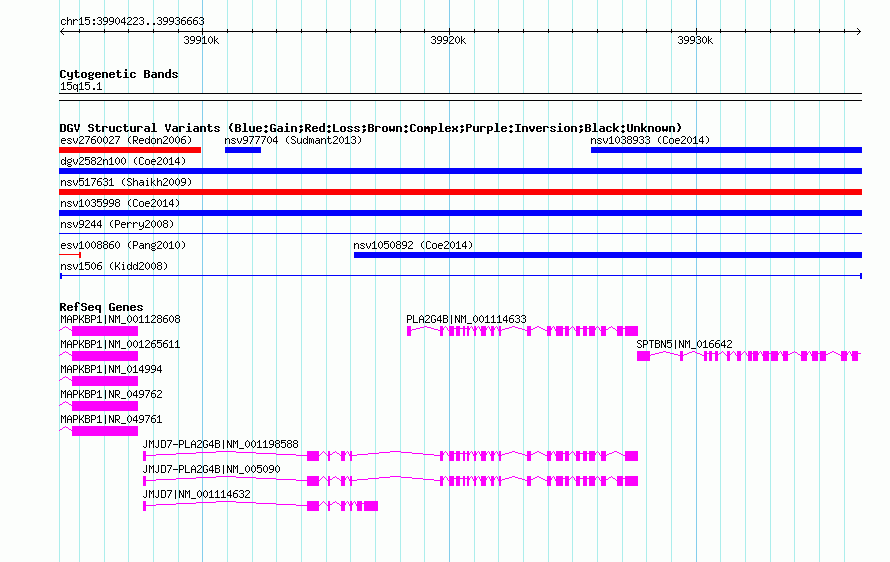Image resolution: width=890 pixels, height=562 pixels.
Task: Click the RefSeq Genes track title
Action: click(101, 307)
